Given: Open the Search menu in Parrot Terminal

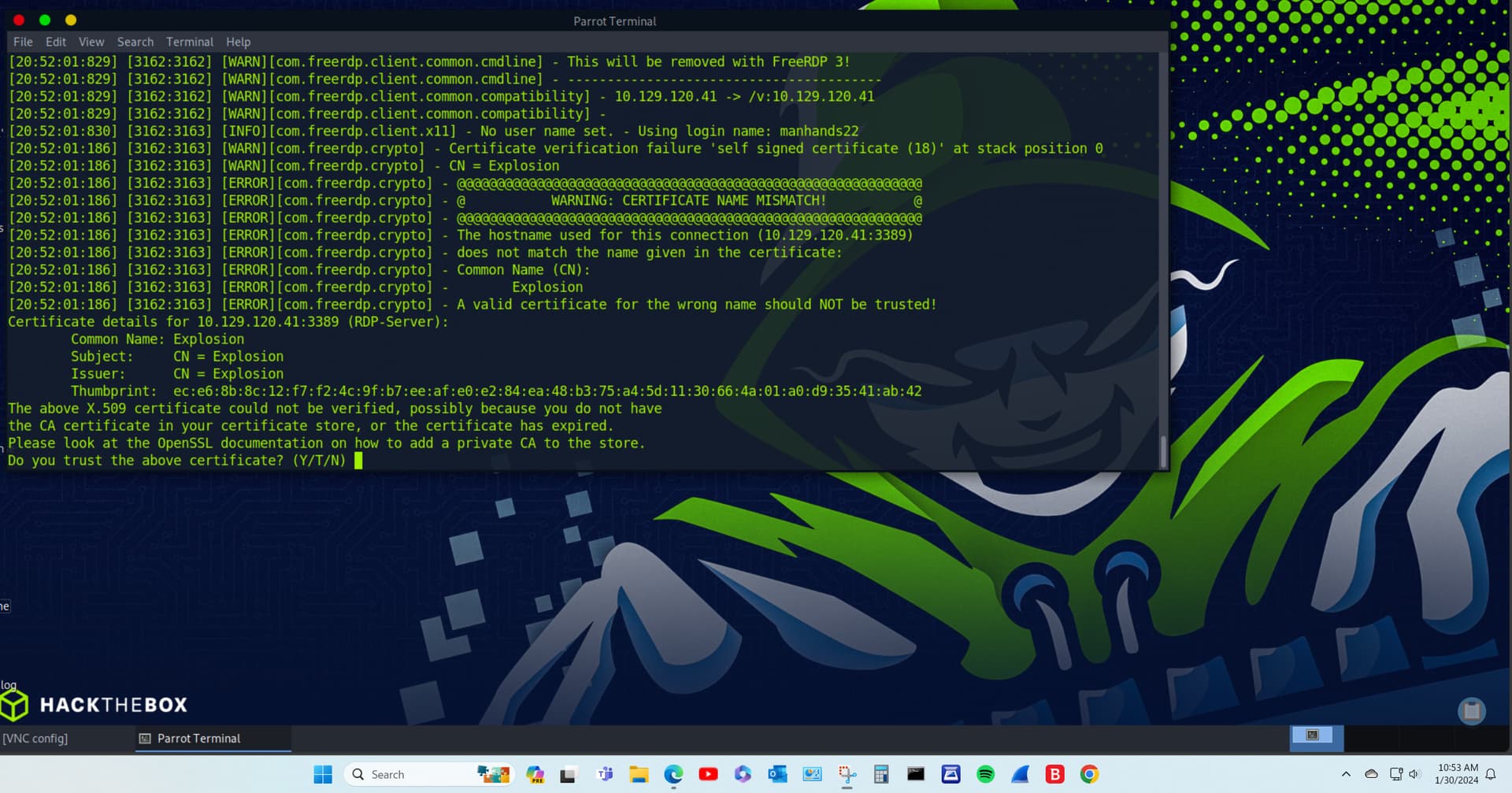Looking at the screenshot, I should pyautogui.click(x=135, y=42).
